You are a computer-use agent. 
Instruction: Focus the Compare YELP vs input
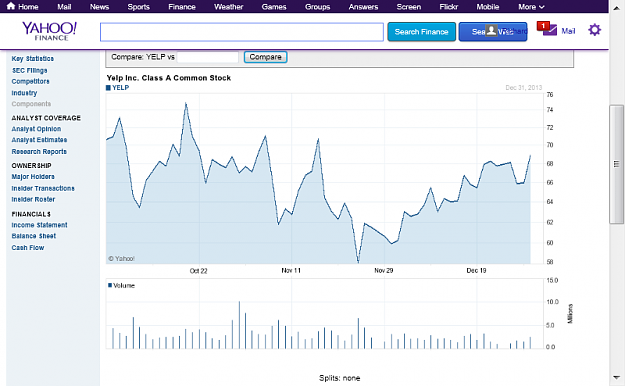point(208,57)
